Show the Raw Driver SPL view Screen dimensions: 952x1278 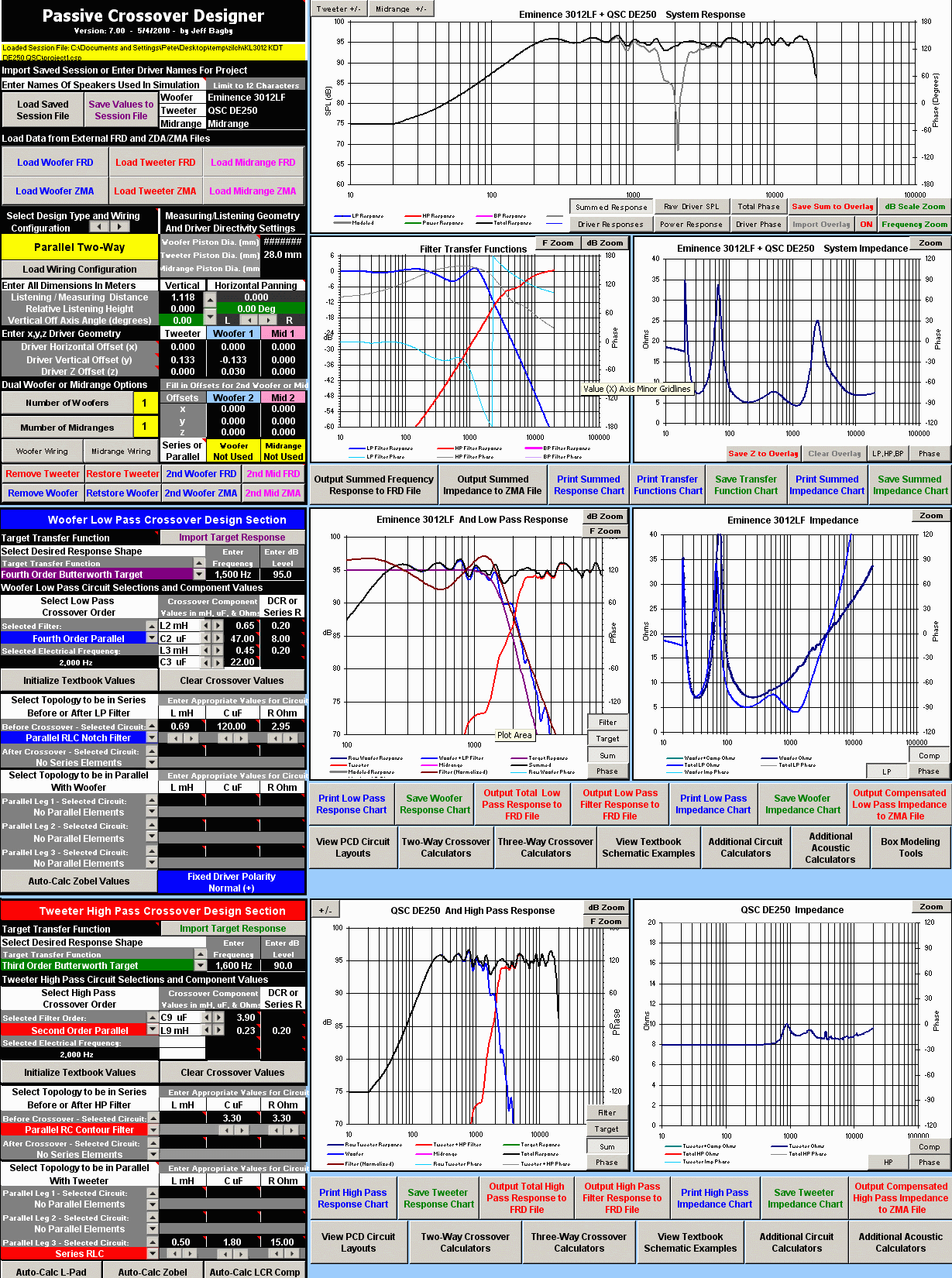[691, 206]
